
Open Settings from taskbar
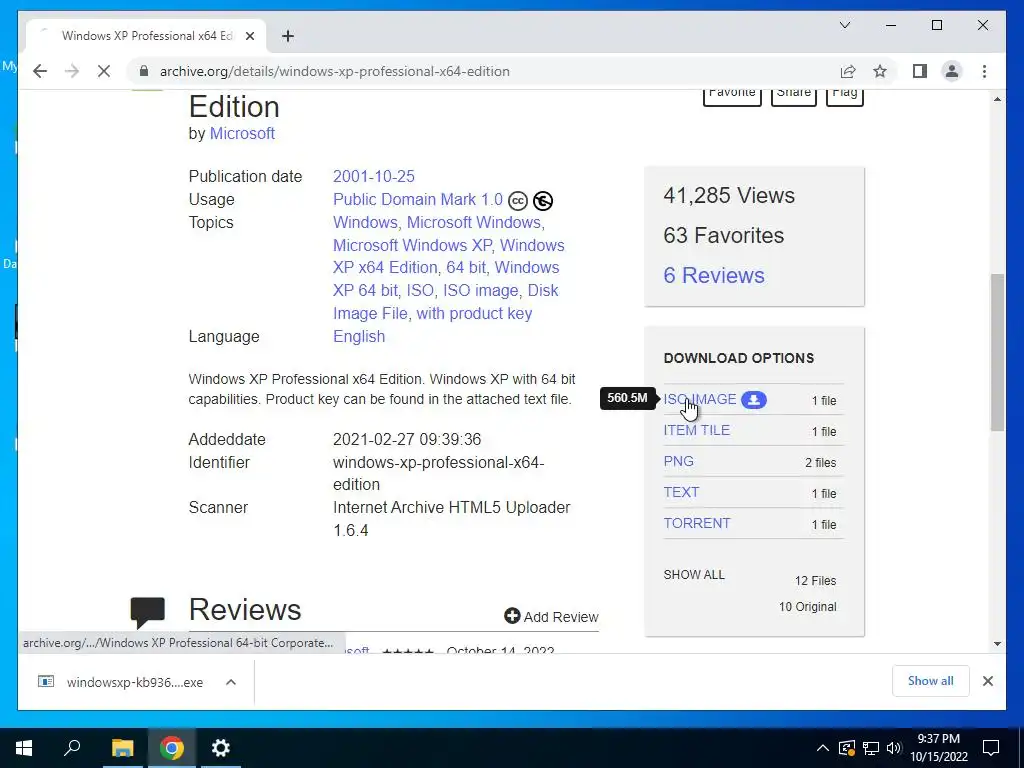(221, 748)
